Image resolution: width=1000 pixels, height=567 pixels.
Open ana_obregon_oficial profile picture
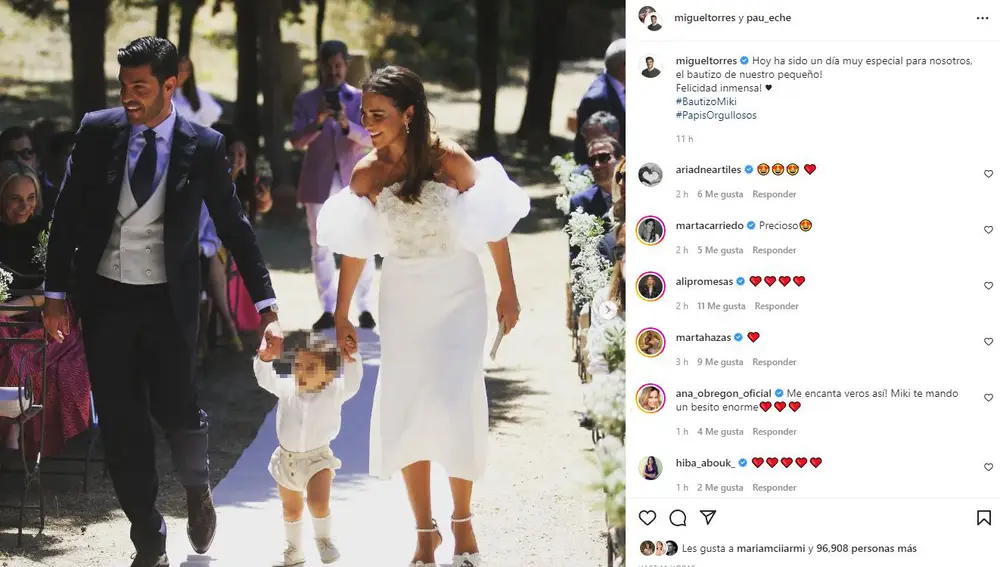651,399
